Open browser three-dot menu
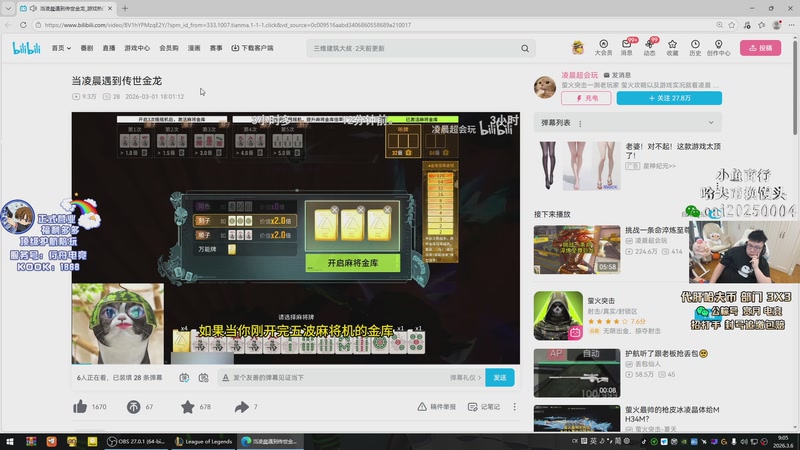800x450 pixels. (791, 24)
